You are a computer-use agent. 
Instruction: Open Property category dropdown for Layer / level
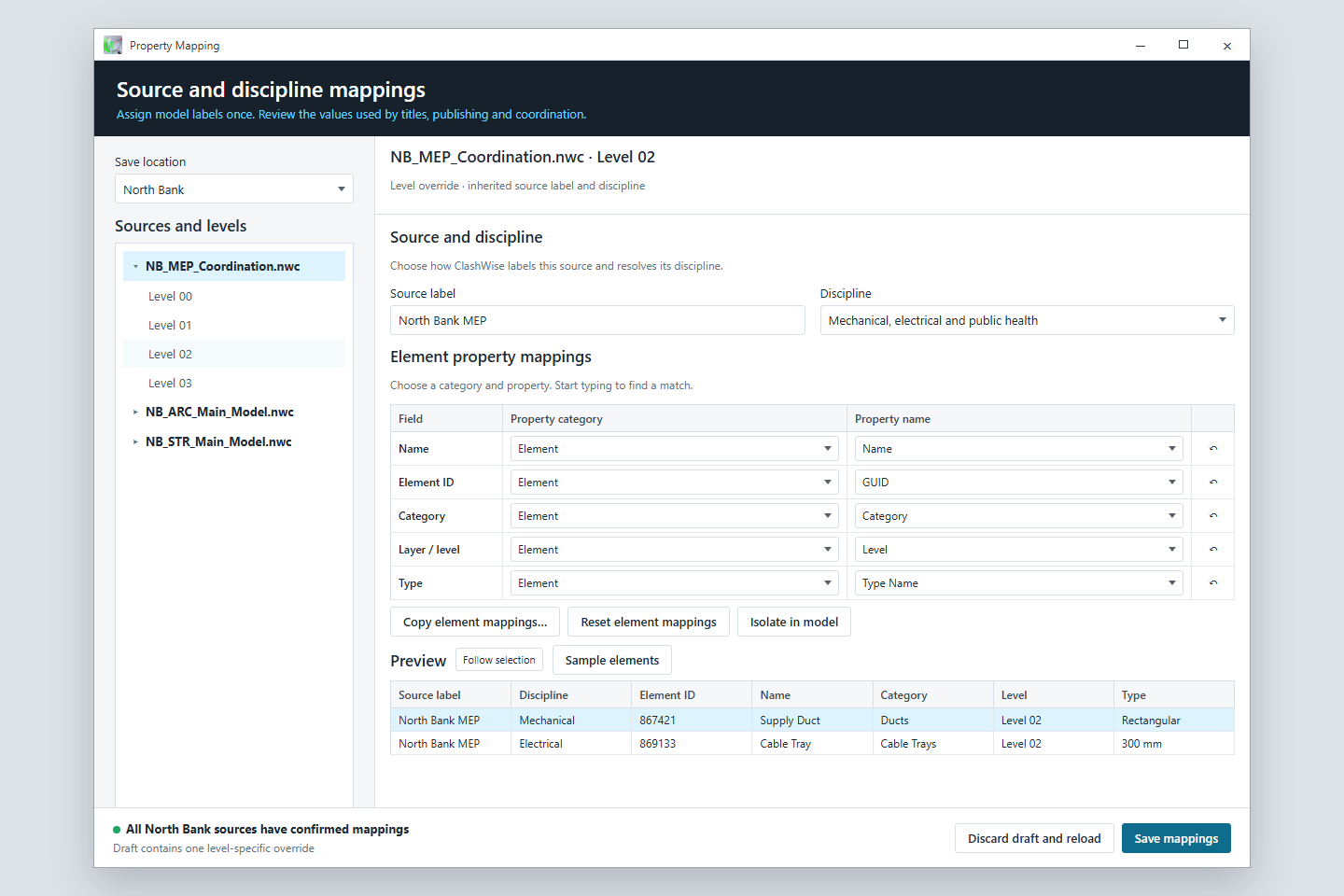675,550
